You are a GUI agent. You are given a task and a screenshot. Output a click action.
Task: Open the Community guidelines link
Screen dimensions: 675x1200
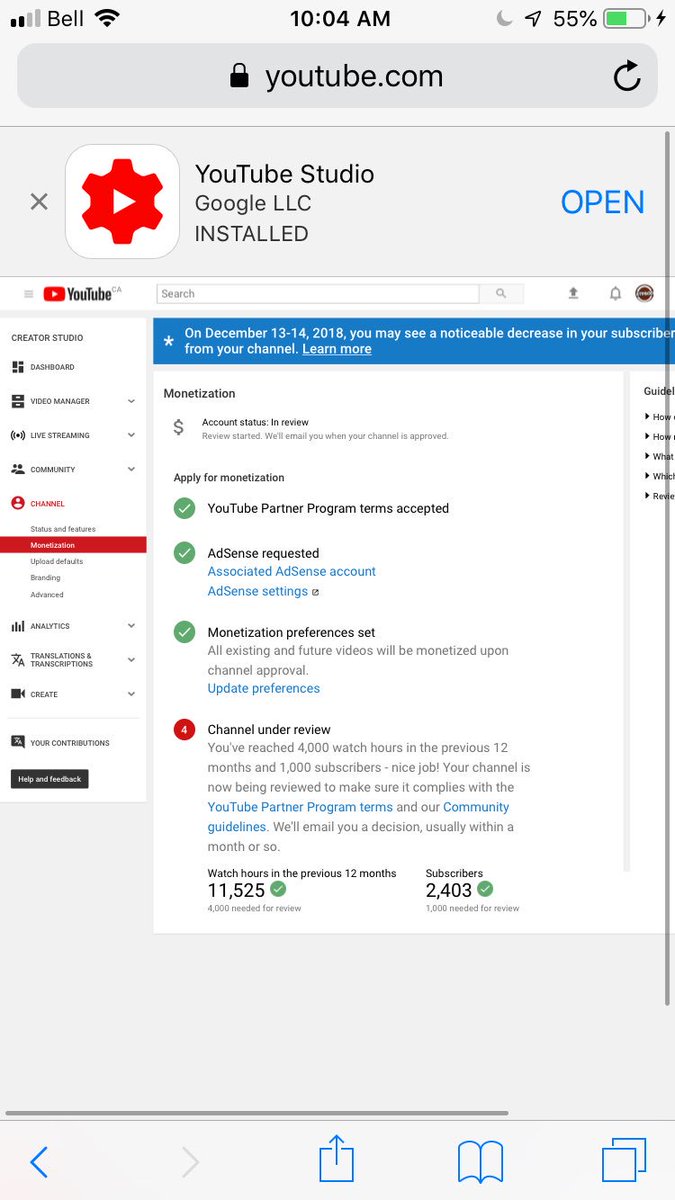[358, 817]
